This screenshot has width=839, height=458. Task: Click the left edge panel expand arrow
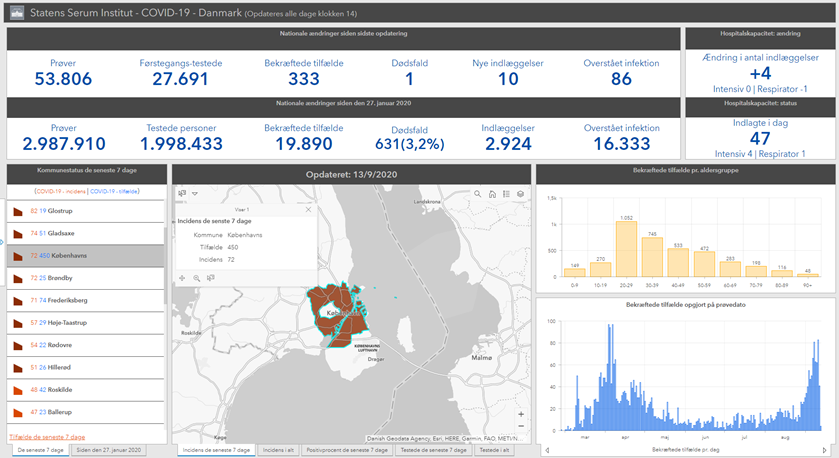click(x=2, y=242)
